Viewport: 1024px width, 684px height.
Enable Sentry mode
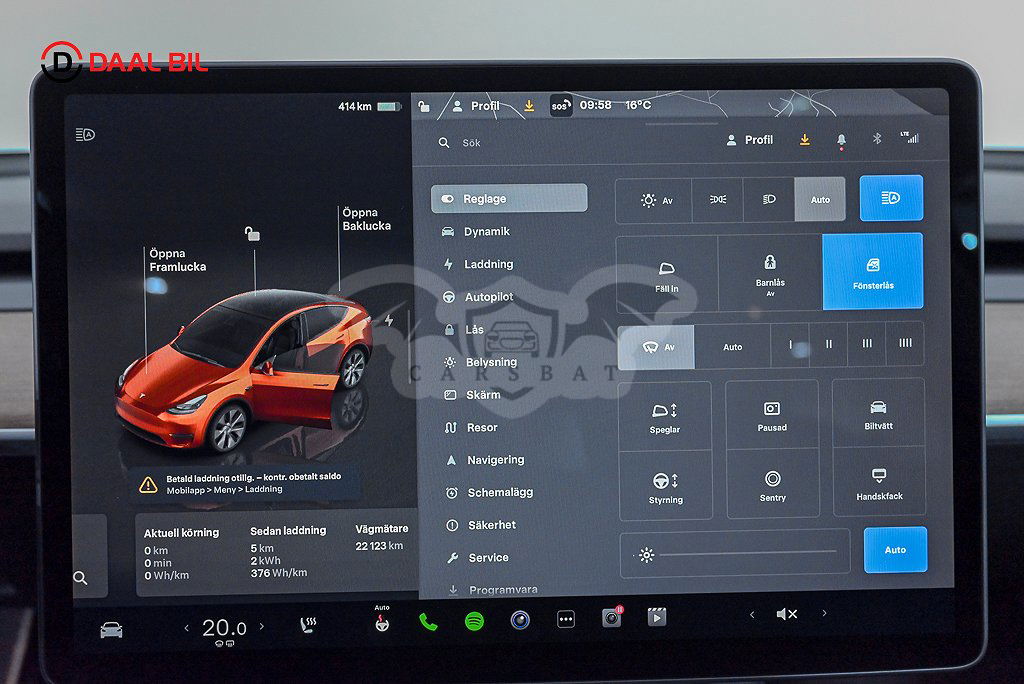(x=772, y=484)
